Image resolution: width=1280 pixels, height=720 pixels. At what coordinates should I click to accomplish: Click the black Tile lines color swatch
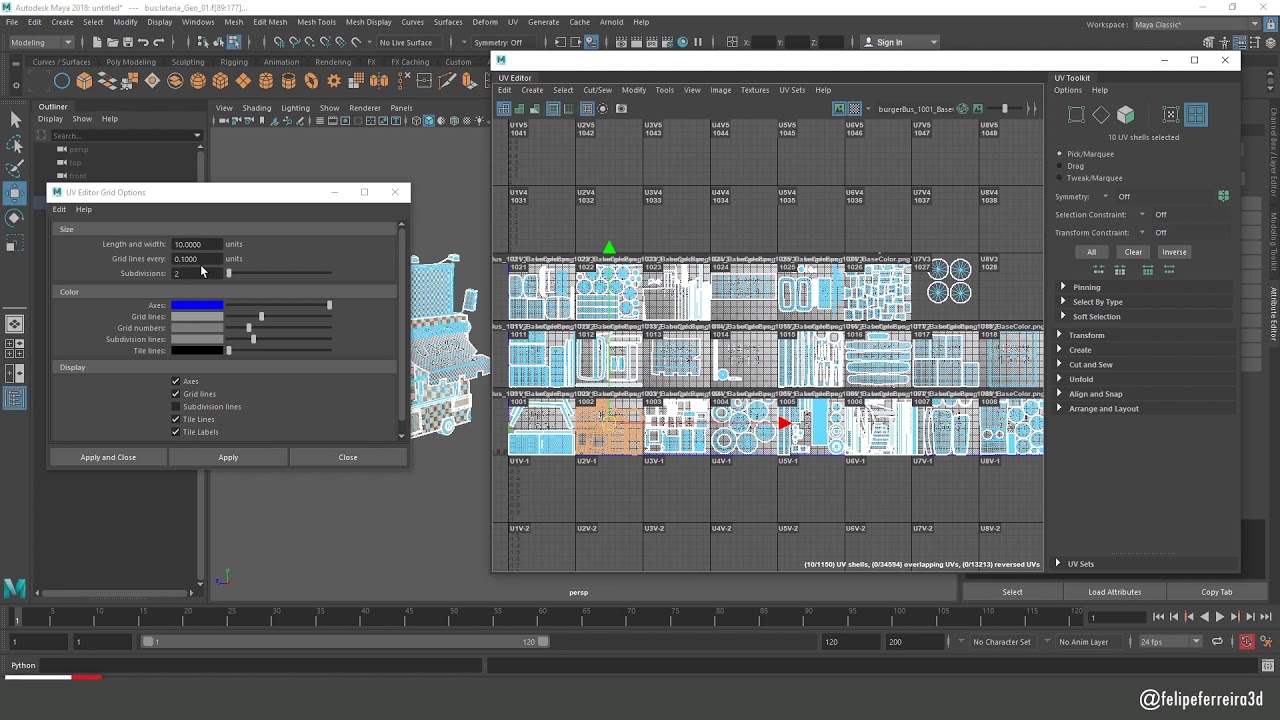(197, 351)
